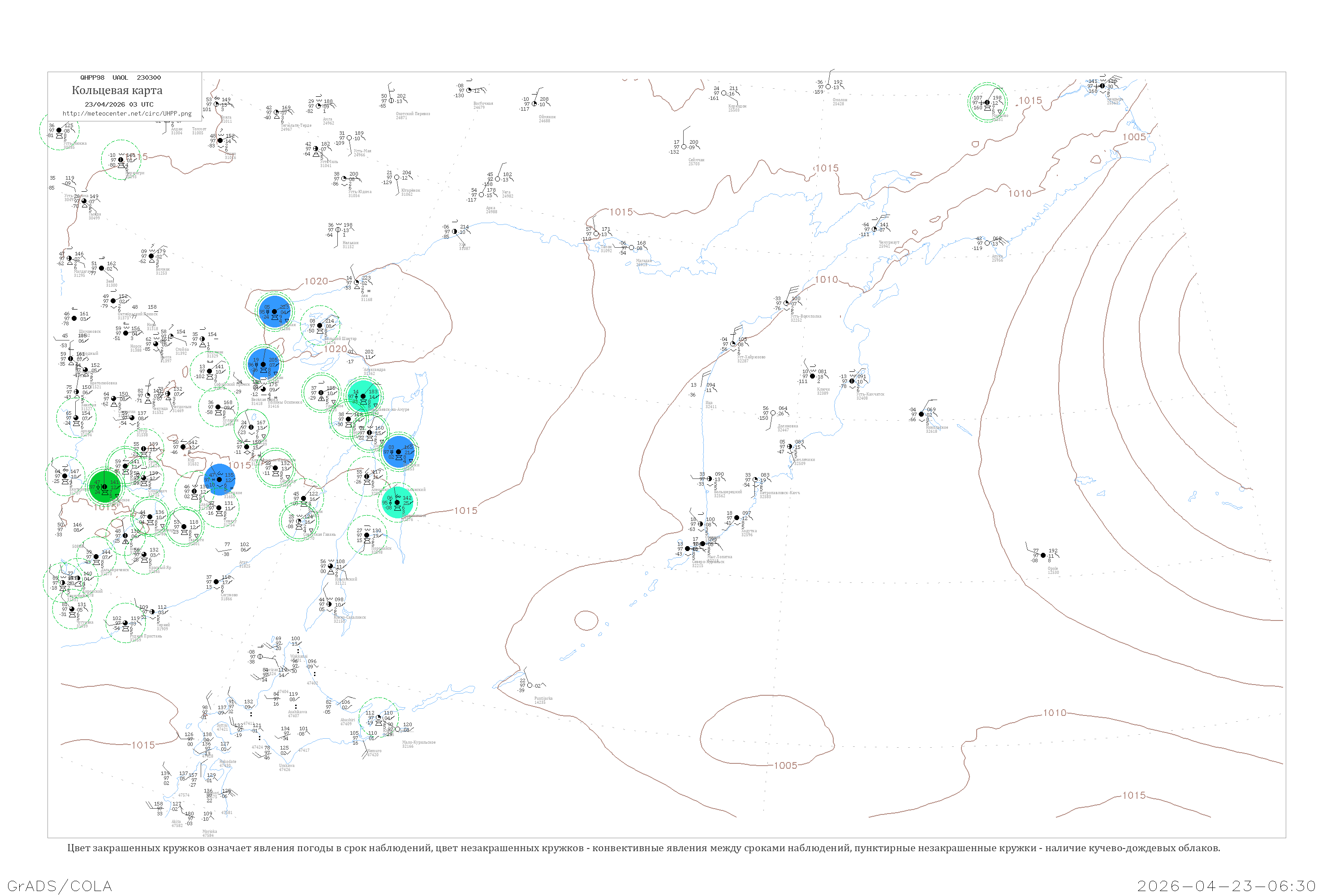
Task: Click the Ключи station marker dot
Action: tap(813, 376)
